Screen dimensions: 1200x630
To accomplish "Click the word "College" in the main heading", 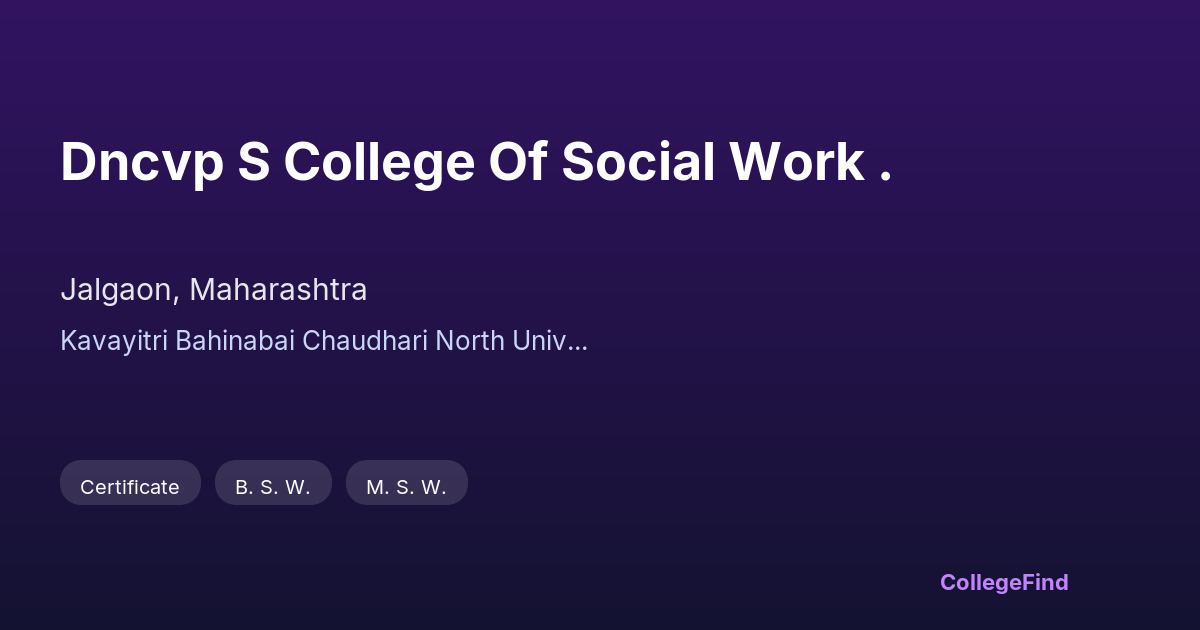I will point(379,162).
